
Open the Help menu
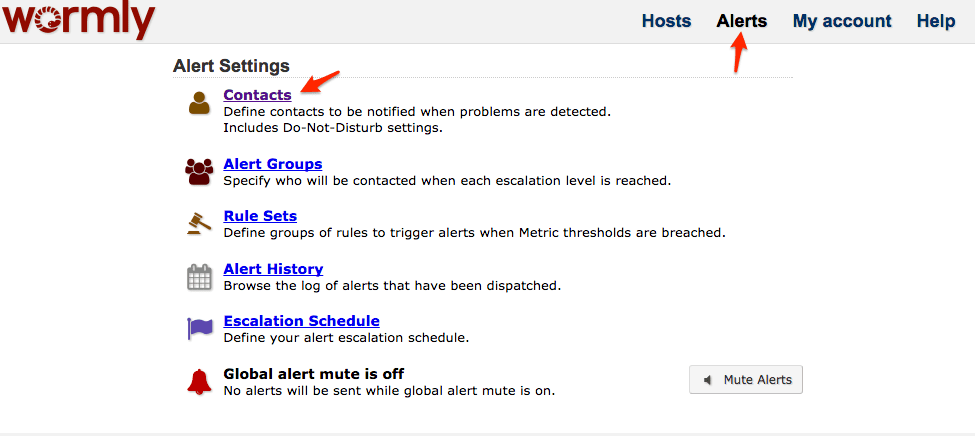pos(936,21)
